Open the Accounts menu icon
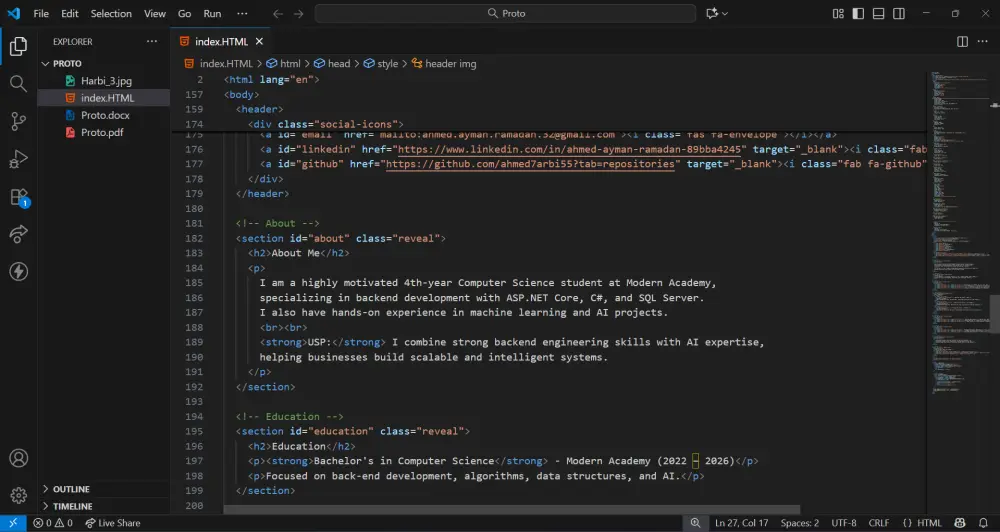Screen dimensions: 1000x532 [18, 459]
